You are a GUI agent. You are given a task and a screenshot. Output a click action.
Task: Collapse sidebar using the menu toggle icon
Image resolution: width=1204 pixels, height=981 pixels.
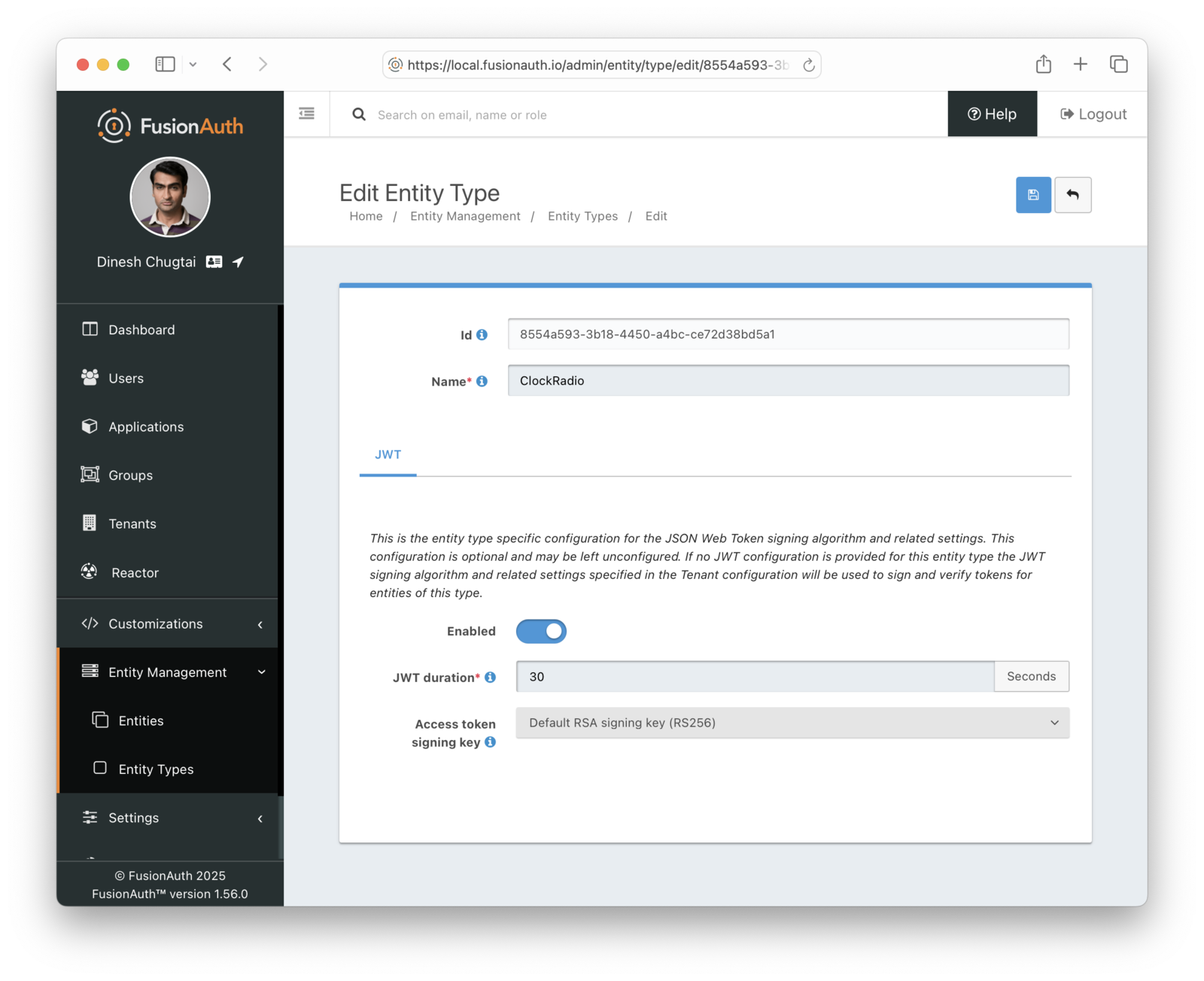(306, 114)
